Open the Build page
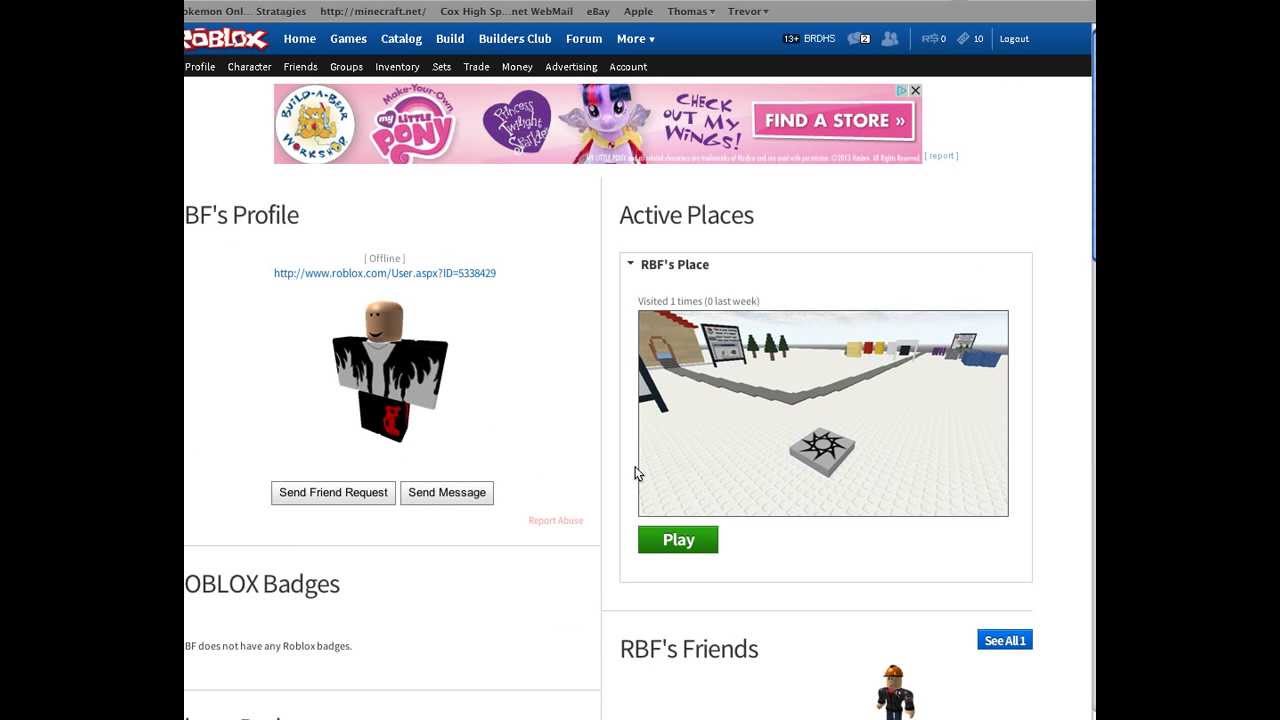 [450, 39]
